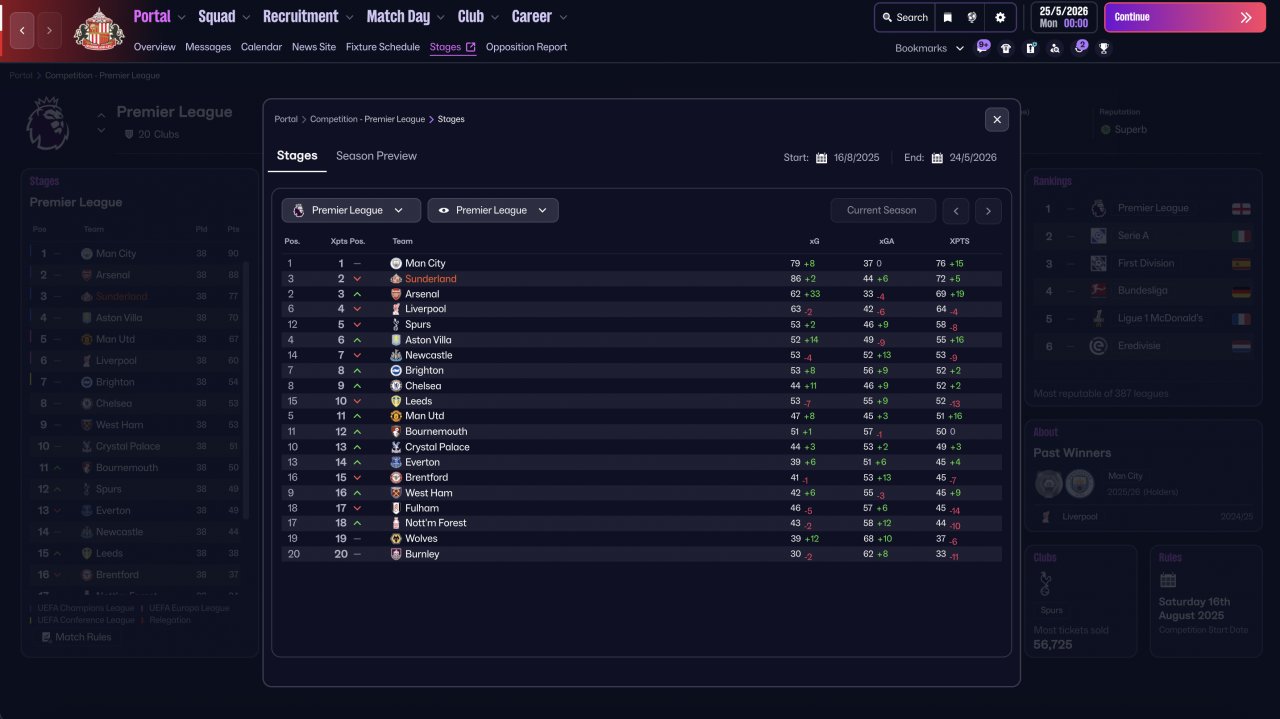Open the News Site submenu item
Viewport: 1280px width, 719px height.
click(314, 47)
